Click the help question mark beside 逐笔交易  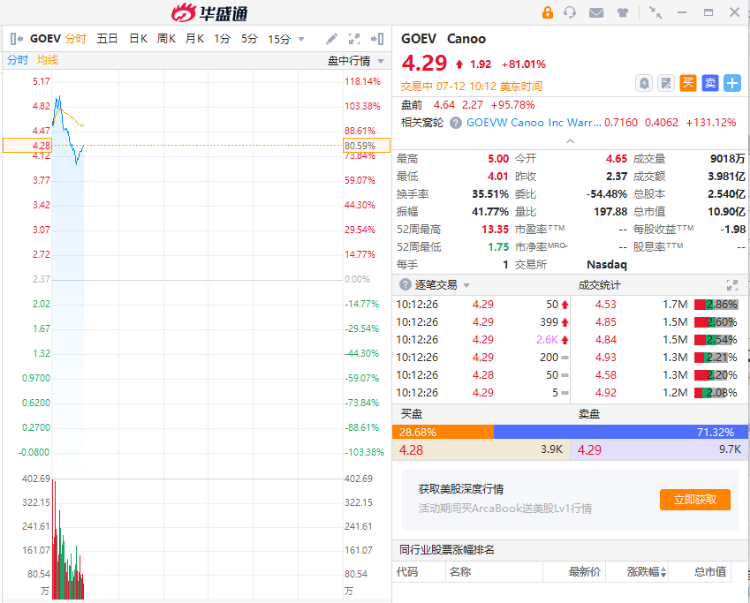tap(404, 285)
